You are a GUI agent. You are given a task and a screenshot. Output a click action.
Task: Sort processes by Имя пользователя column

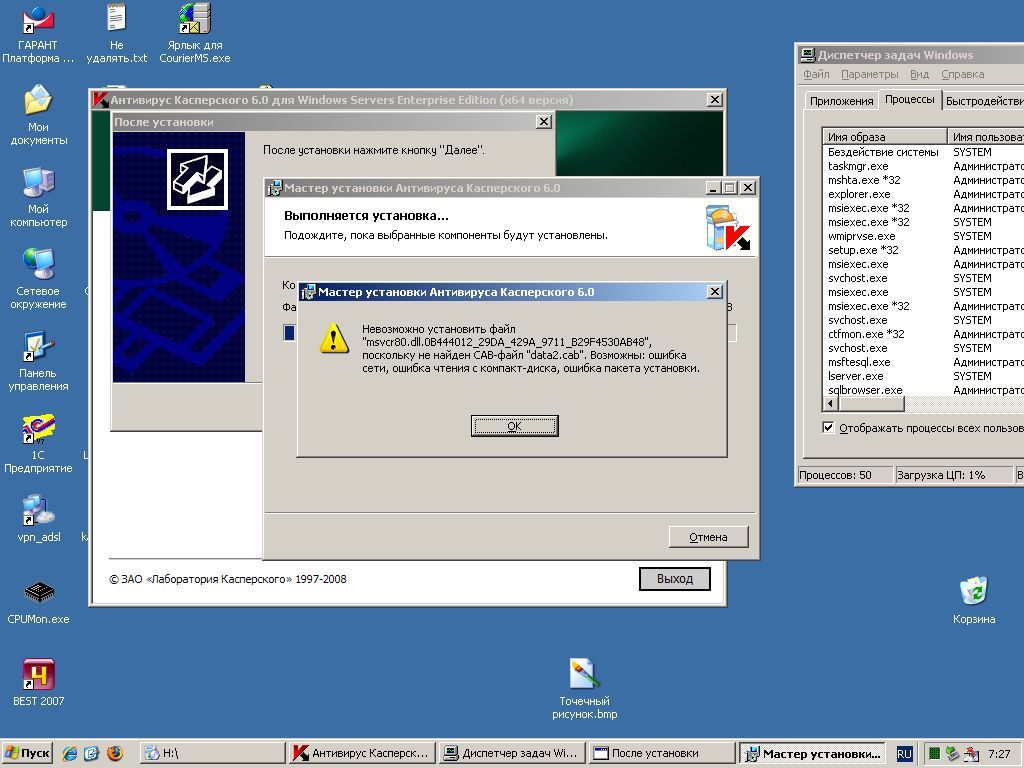coord(985,136)
